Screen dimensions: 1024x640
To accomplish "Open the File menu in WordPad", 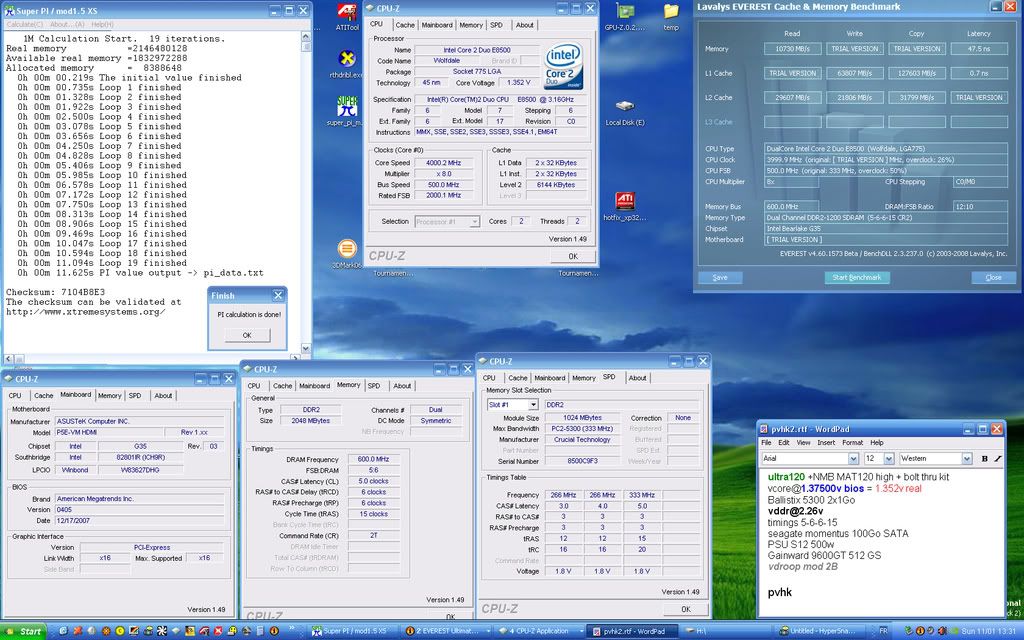I will [767, 443].
